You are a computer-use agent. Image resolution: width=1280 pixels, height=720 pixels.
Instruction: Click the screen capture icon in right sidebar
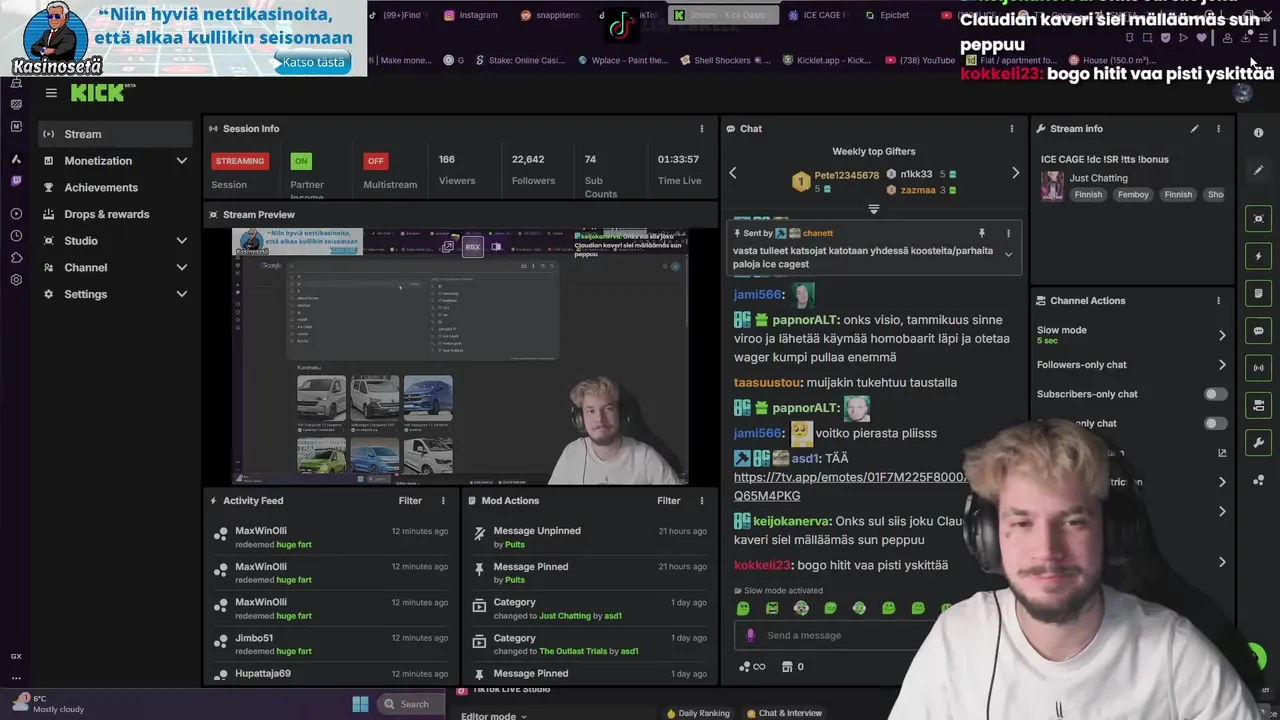coord(1258,219)
